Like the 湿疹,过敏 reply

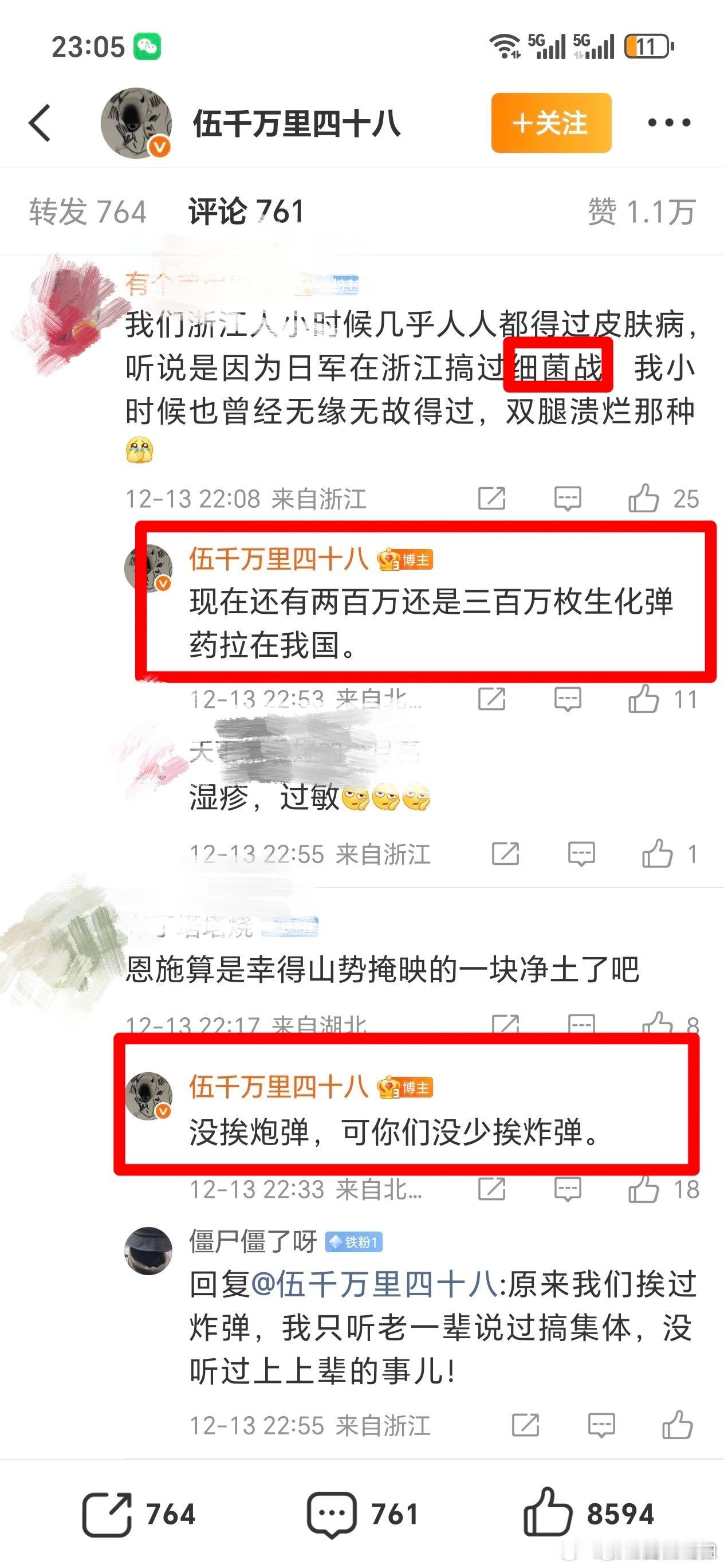pyautogui.click(x=657, y=853)
